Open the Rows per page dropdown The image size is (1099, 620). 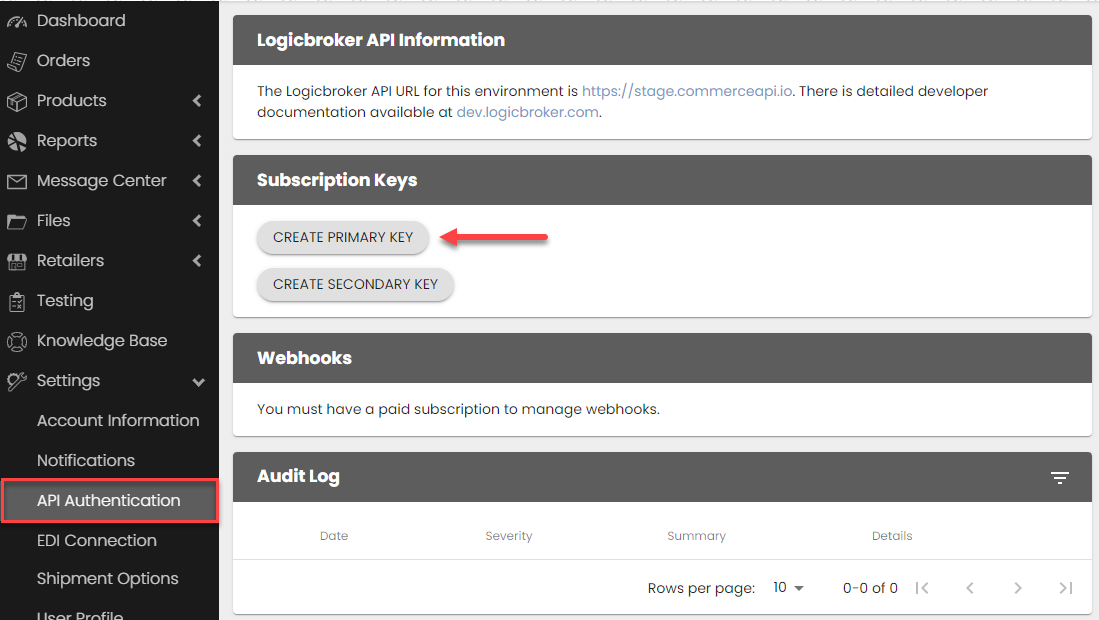click(x=788, y=588)
